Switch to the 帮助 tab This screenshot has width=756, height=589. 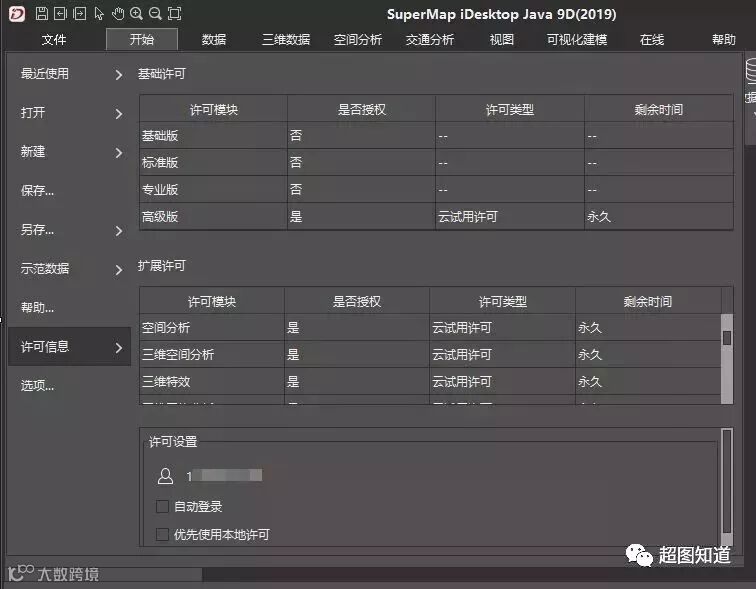[724, 40]
